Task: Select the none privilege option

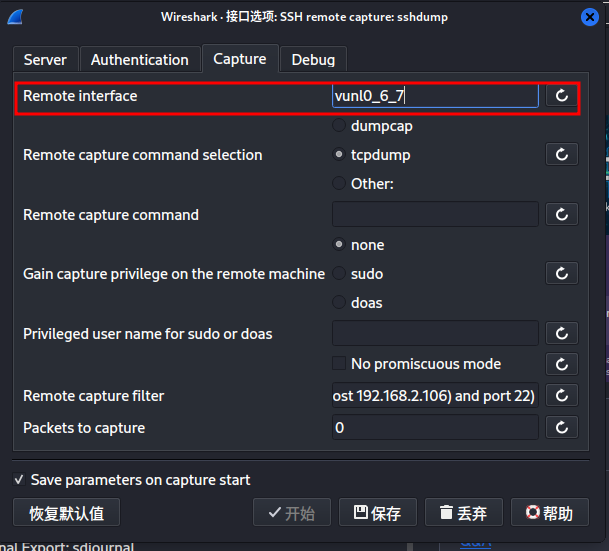Action: [x=339, y=244]
